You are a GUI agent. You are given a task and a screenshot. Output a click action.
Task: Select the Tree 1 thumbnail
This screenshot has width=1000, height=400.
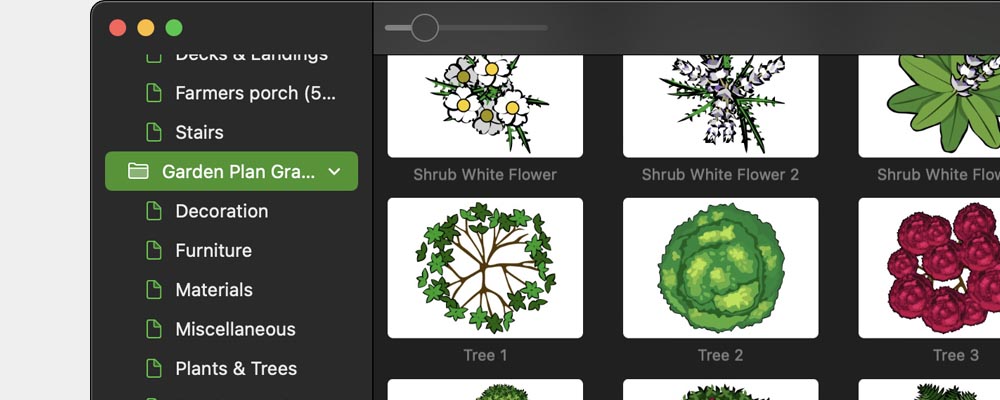point(485,268)
